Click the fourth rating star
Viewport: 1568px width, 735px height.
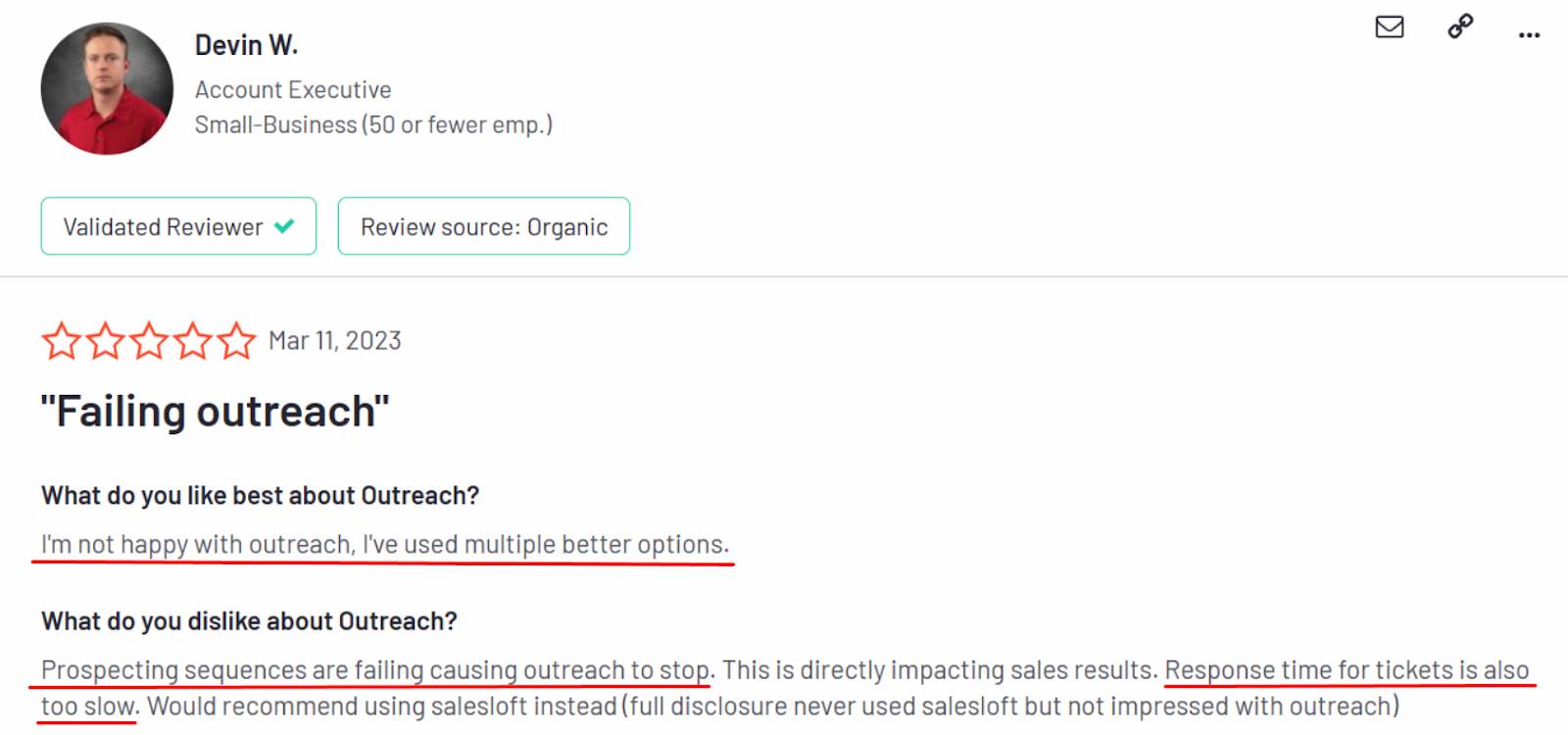pyautogui.click(x=193, y=341)
